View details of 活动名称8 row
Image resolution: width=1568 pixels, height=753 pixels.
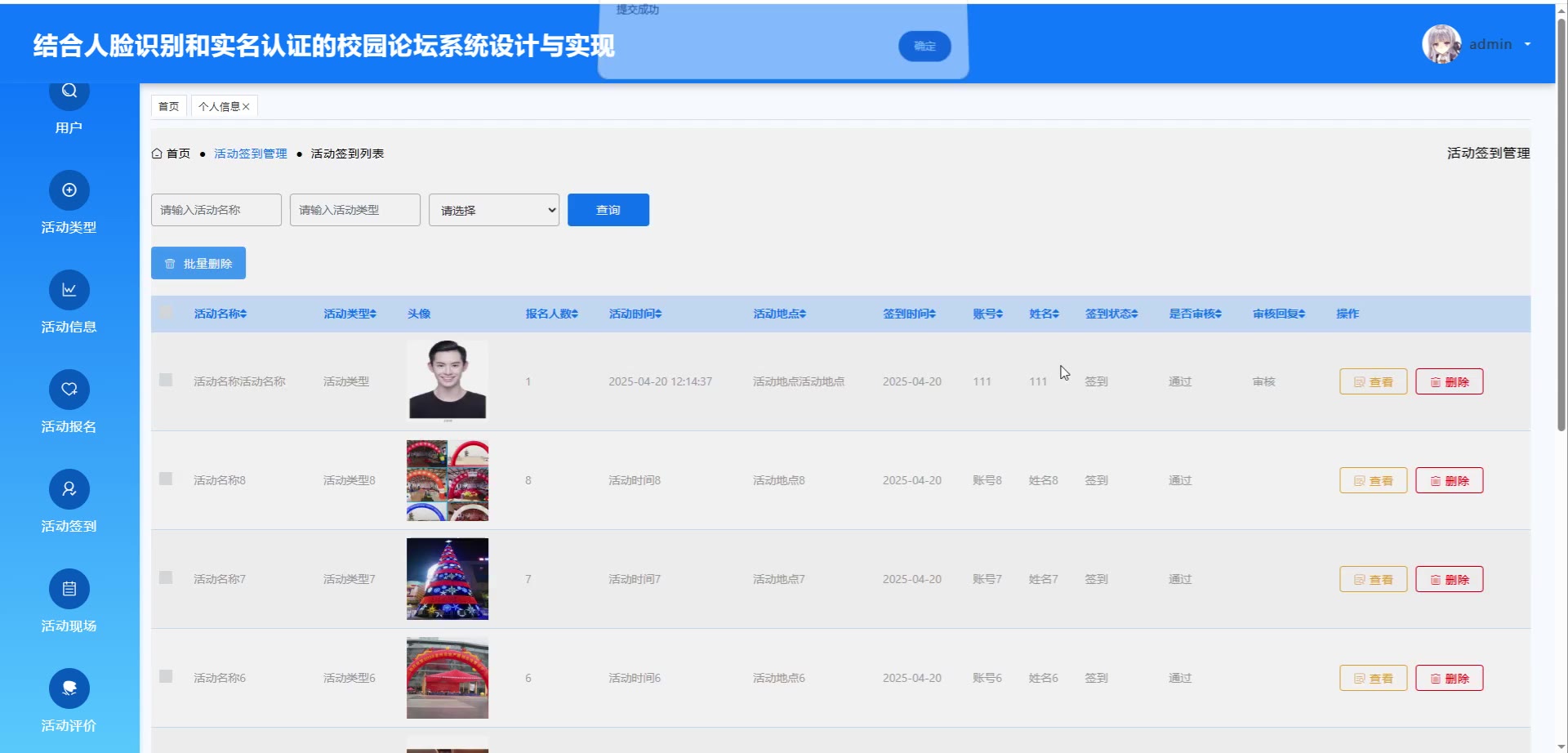[1374, 480]
